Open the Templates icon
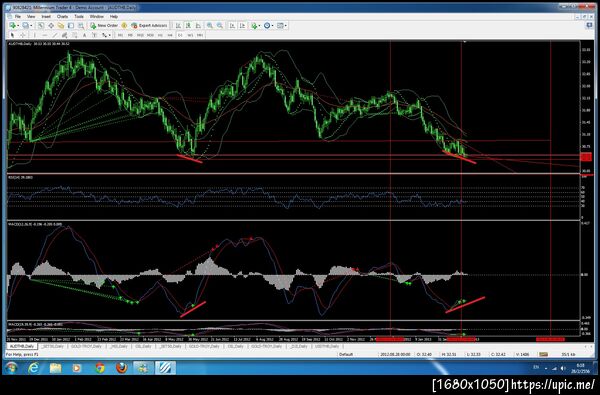Viewport: 600px width, 395px height. [x=280, y=26]
